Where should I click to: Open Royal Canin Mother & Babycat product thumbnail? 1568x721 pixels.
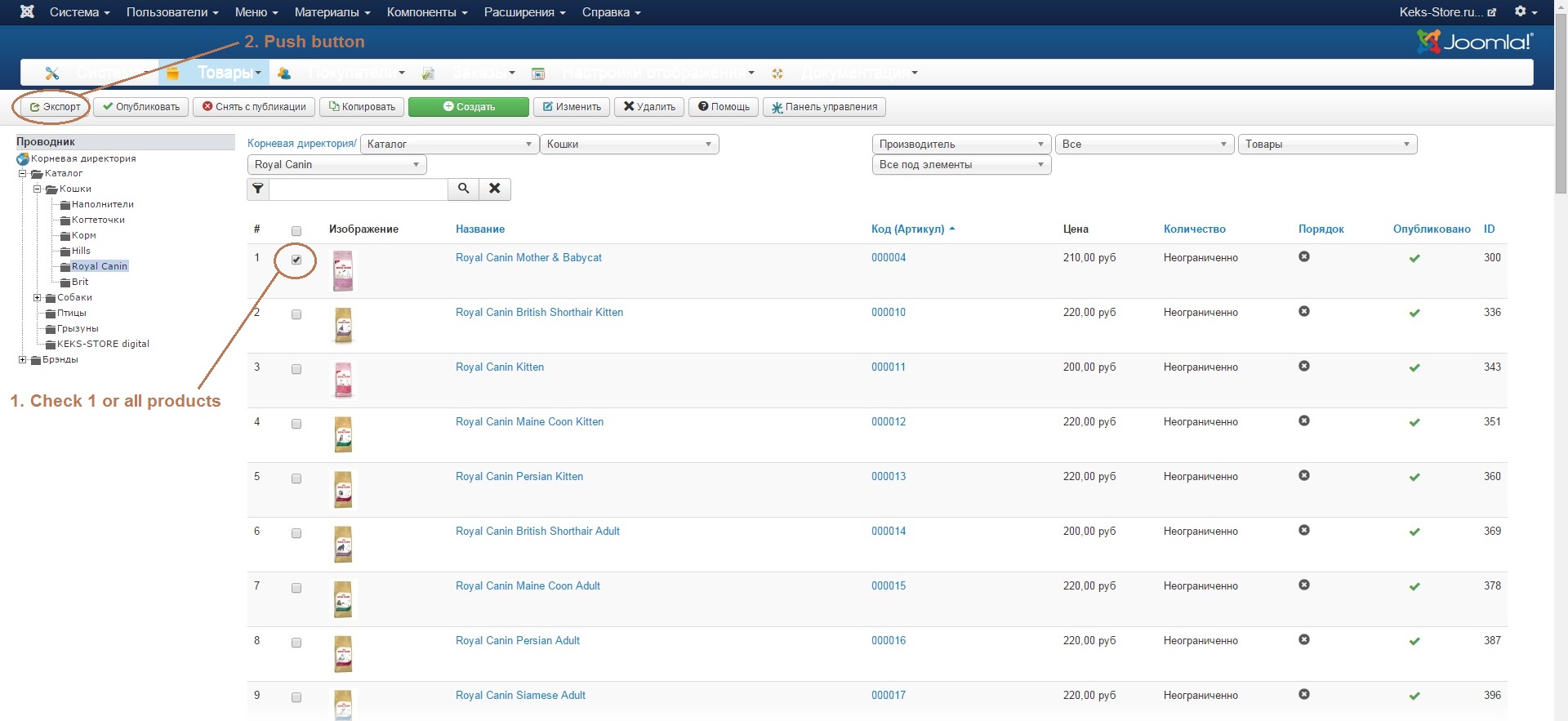343,271
